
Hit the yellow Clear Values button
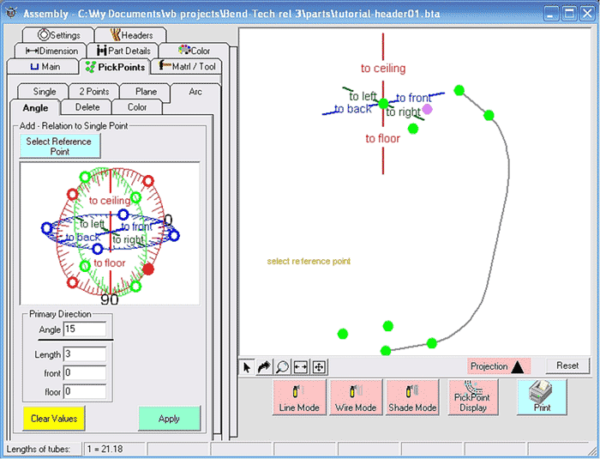coord(54,418)
